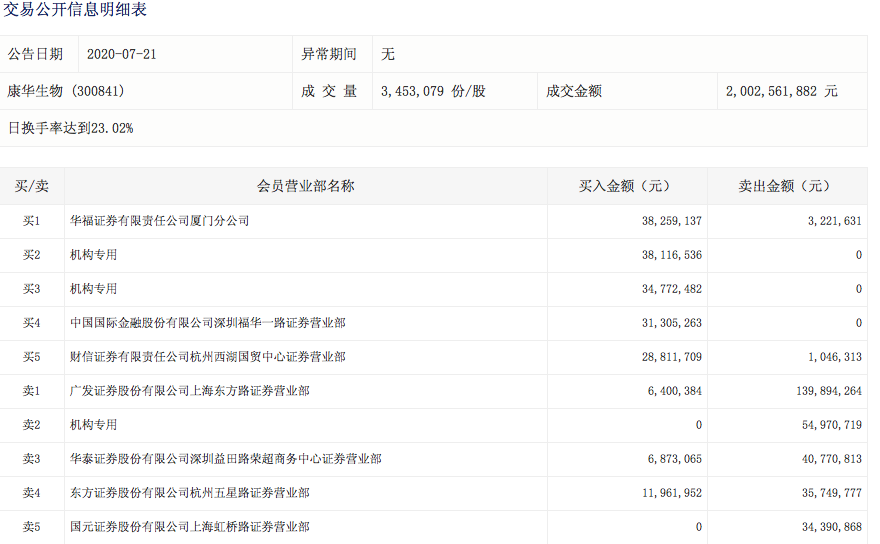Viewport: 880px width, 544px height.
Task: Select 东方证券杭州五星路证券营业部 entry
Action: 189,493
